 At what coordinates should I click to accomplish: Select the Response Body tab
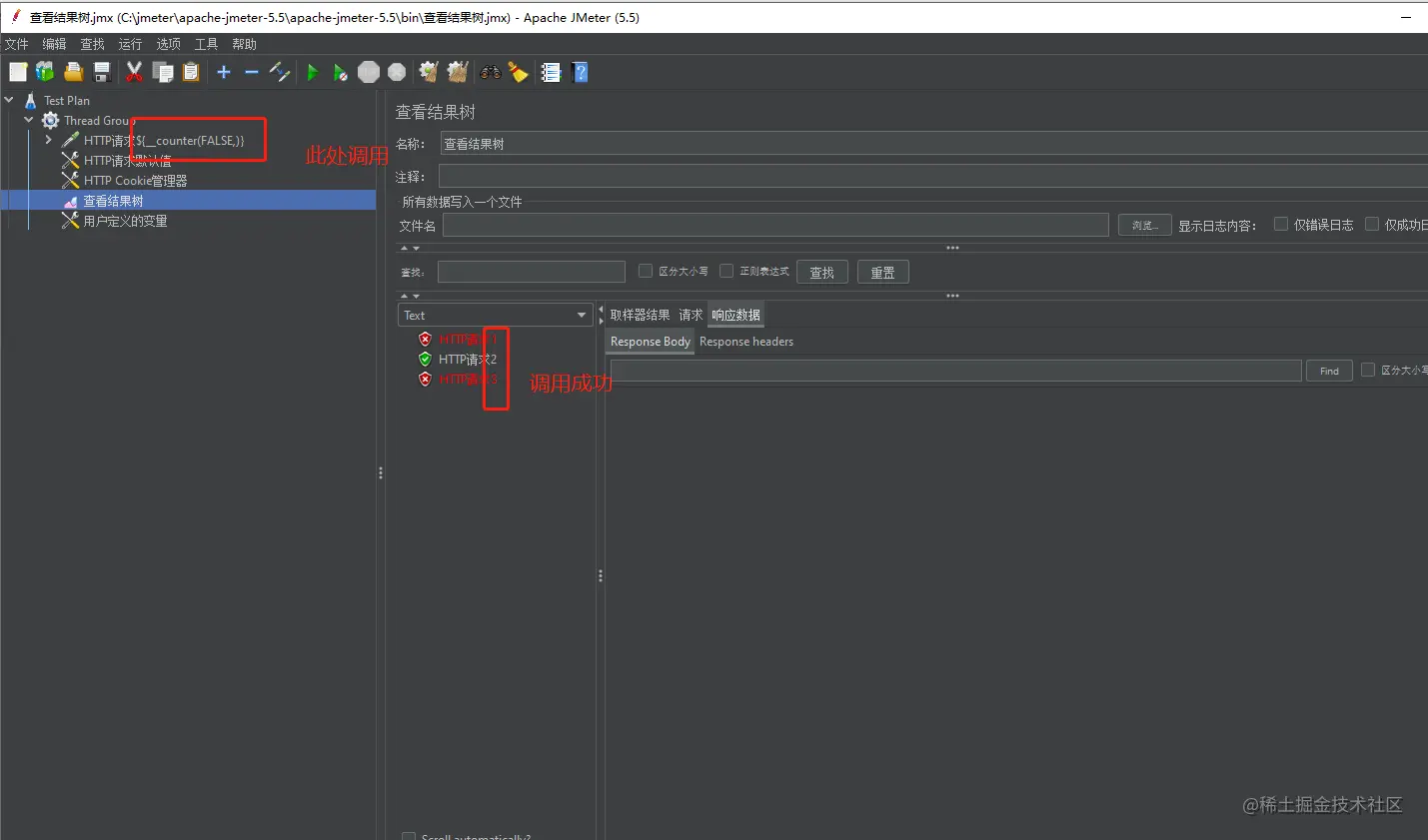click(650, 342)
